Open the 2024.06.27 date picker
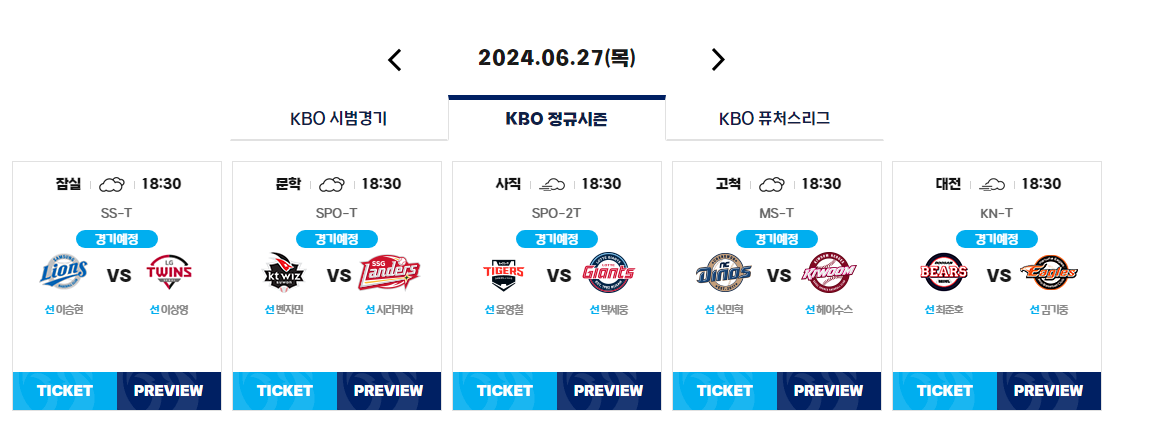This screenshot has height=446, width=1152. [557, 58]
